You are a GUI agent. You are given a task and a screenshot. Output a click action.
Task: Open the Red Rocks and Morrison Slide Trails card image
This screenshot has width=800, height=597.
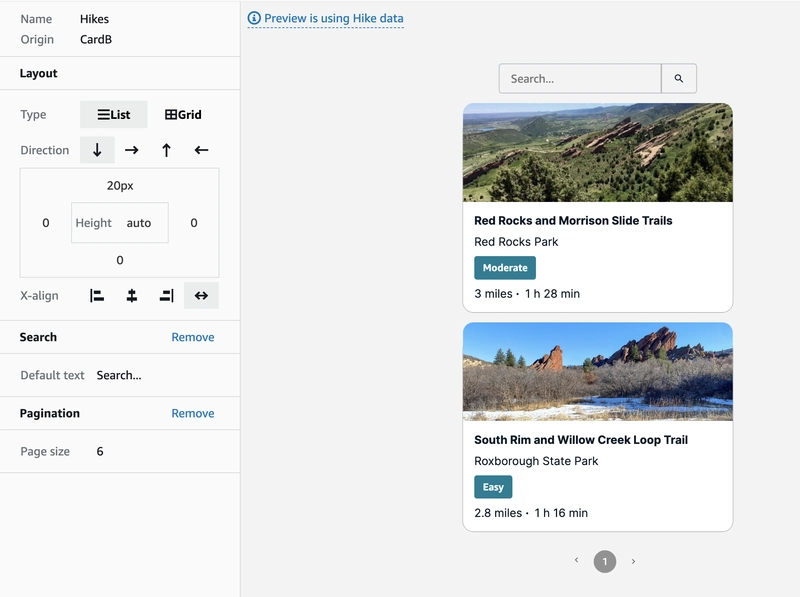597,153
